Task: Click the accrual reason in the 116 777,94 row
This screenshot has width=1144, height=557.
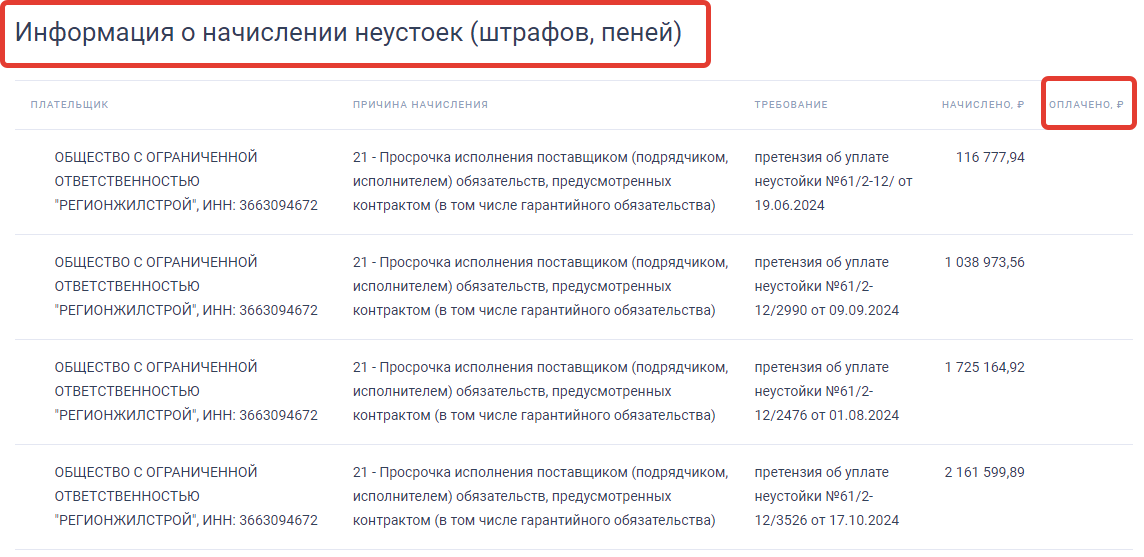Action: (x=541, y=181)
